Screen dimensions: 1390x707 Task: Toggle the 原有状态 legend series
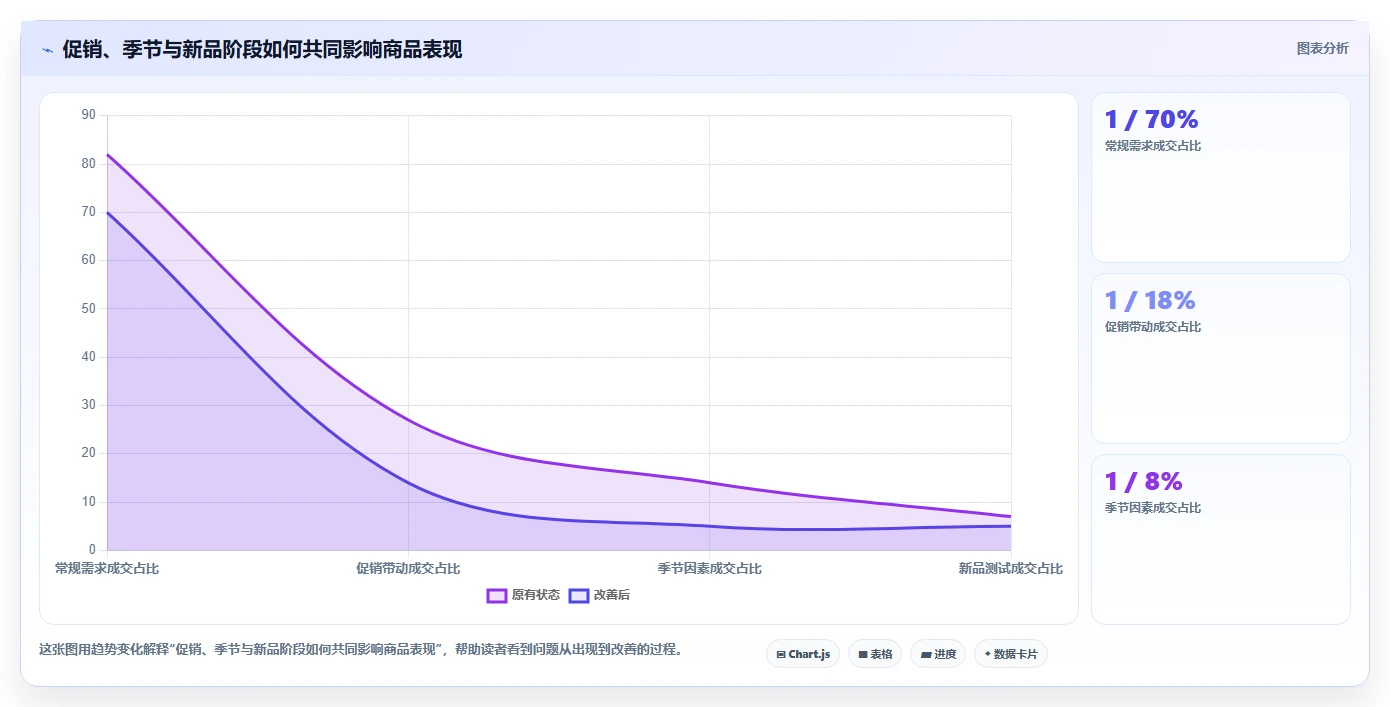click(x=523, y=595)
